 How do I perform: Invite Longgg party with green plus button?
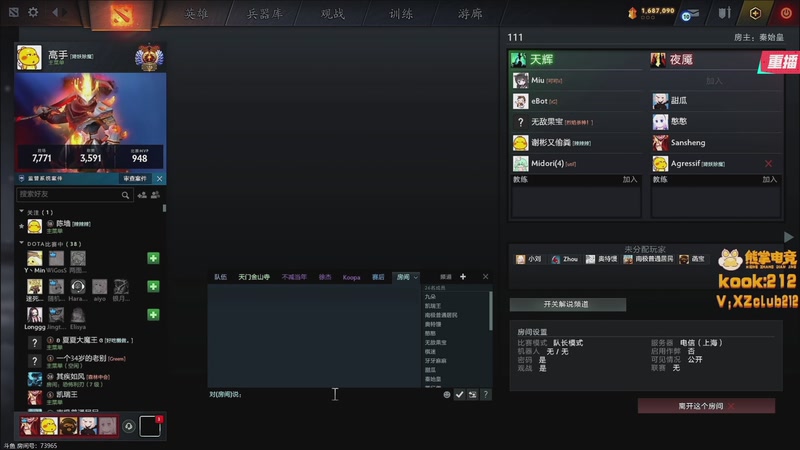coord(153,314)
